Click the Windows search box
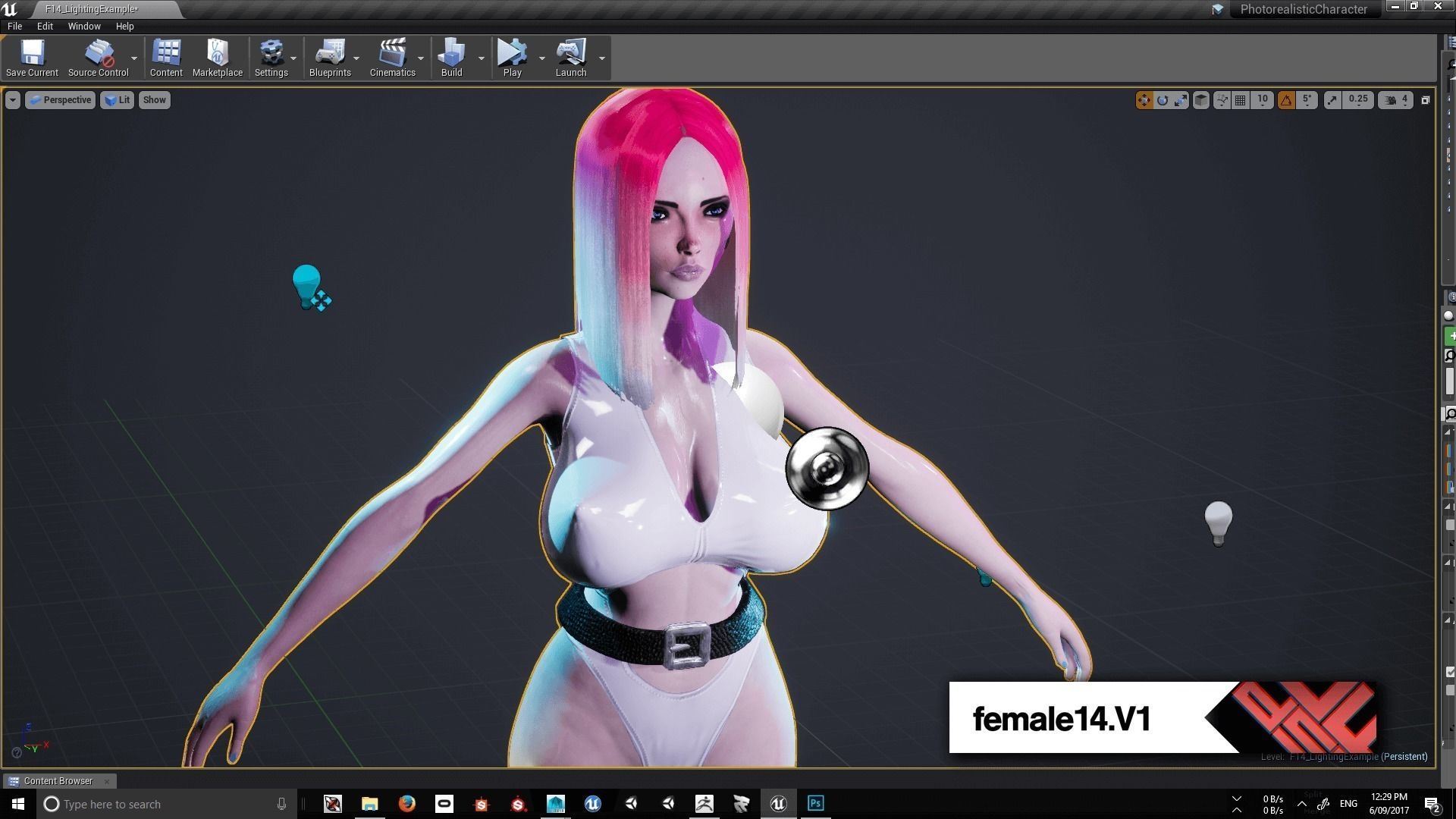Screen dimensions: 1456x819 [x=167, y=804]
